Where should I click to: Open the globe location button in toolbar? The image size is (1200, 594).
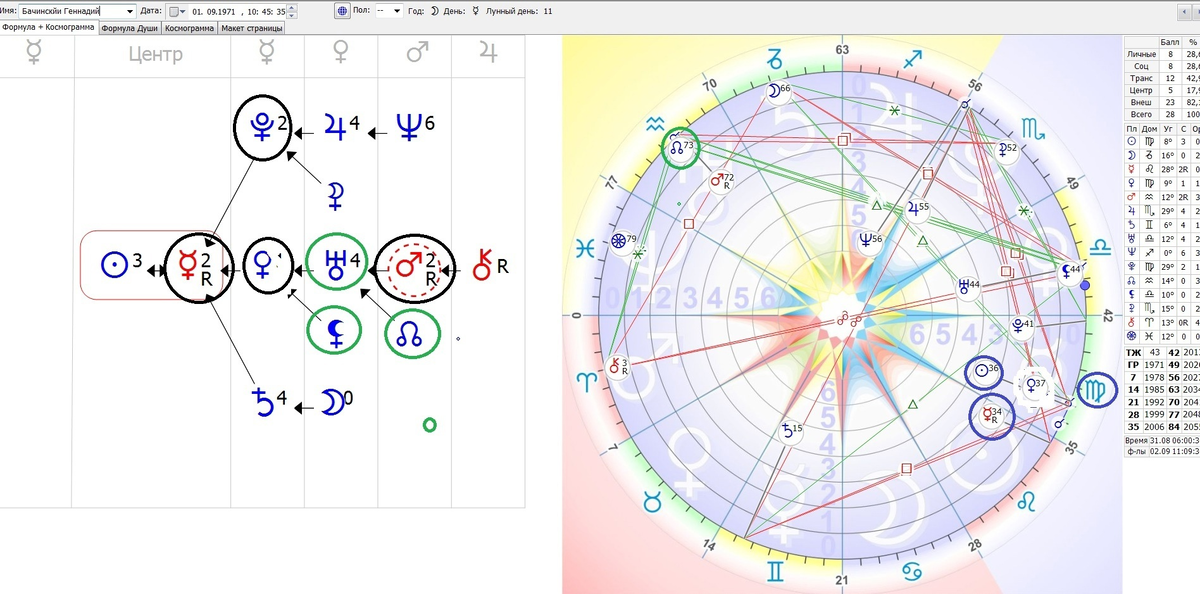343,11
